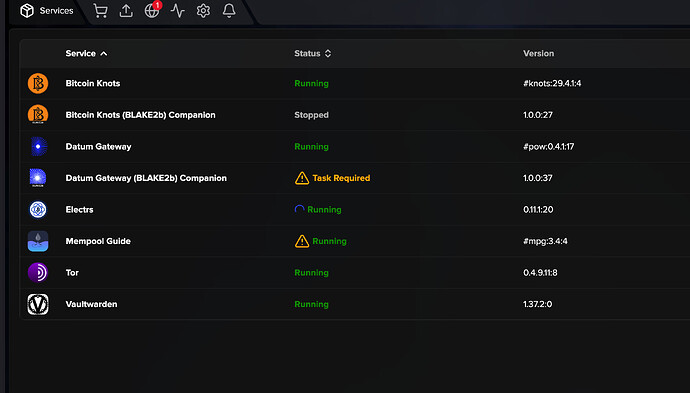The image size is (690, 393).
Task: Click the Electrs service icon
Action: tap(38, 209)
